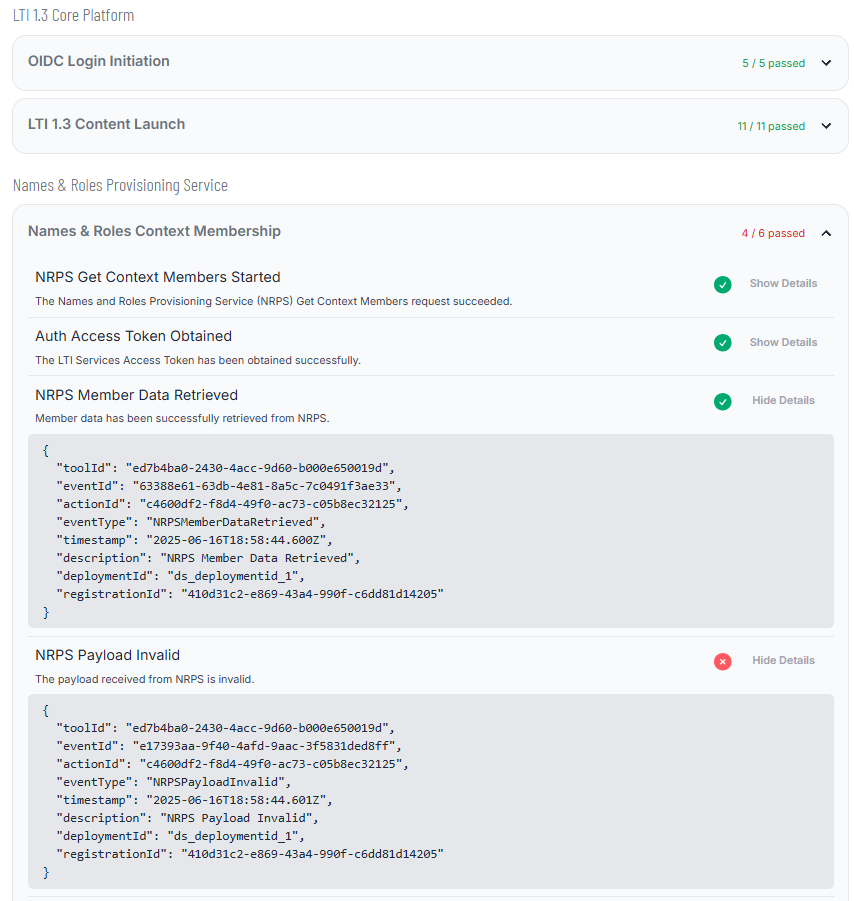This screenshot has height=901, width=854.
Task: Click the '4 / 6 passed' status label
Action: click(x=773, y=232)
